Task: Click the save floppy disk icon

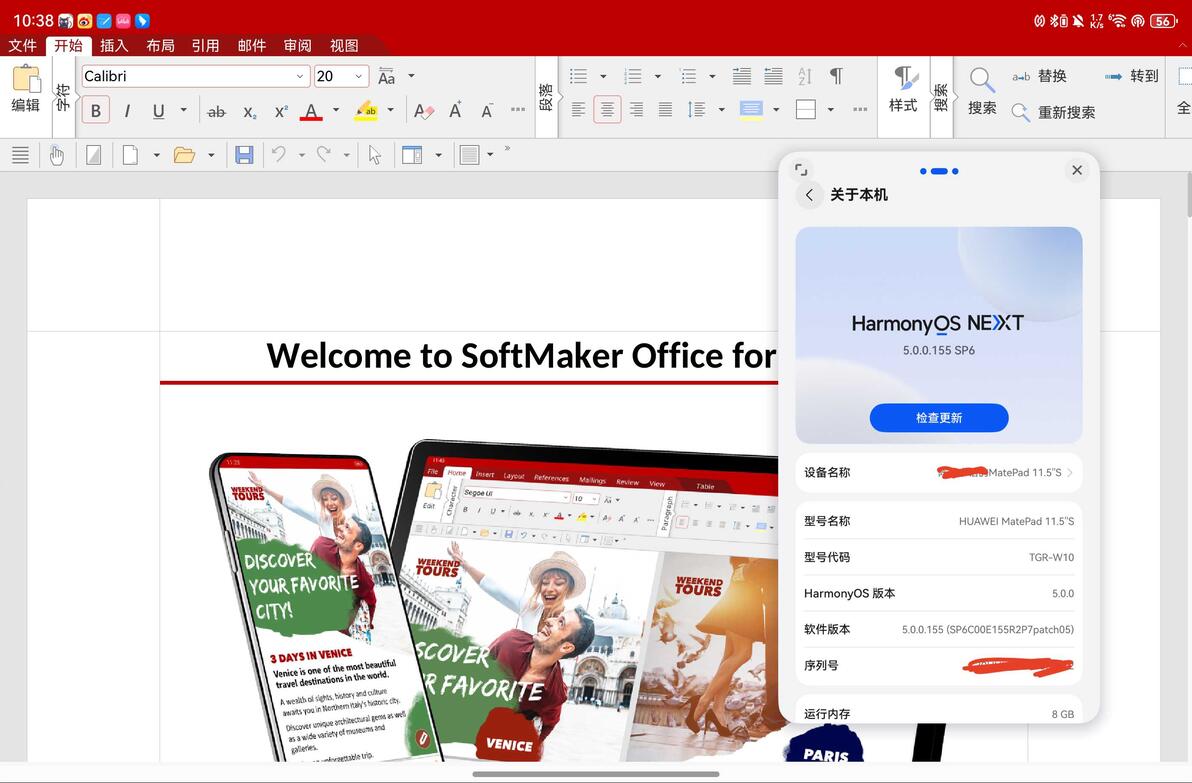Action: (x=244, y=155)
